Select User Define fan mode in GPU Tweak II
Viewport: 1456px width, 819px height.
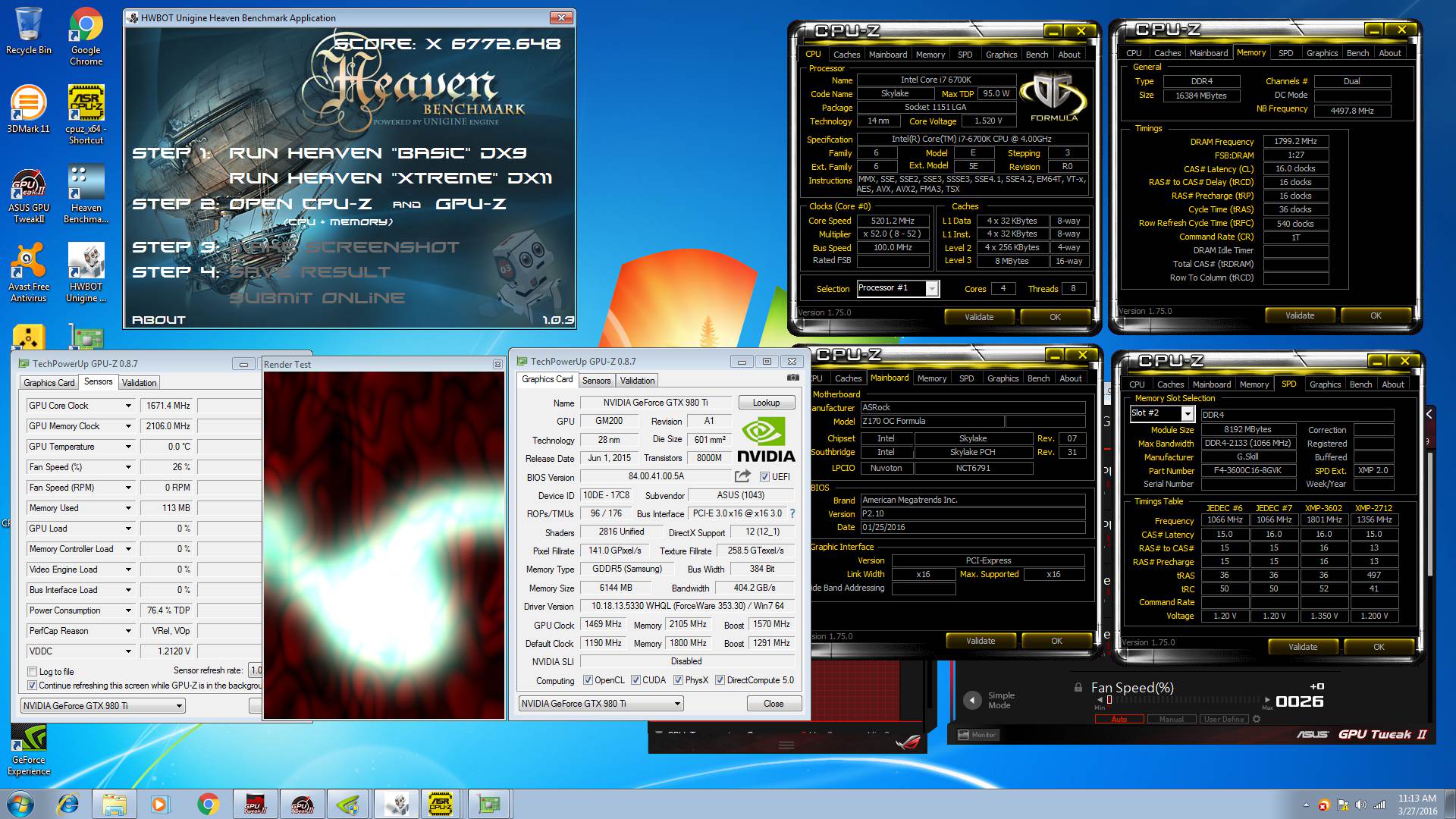[x=1224, y=719]
